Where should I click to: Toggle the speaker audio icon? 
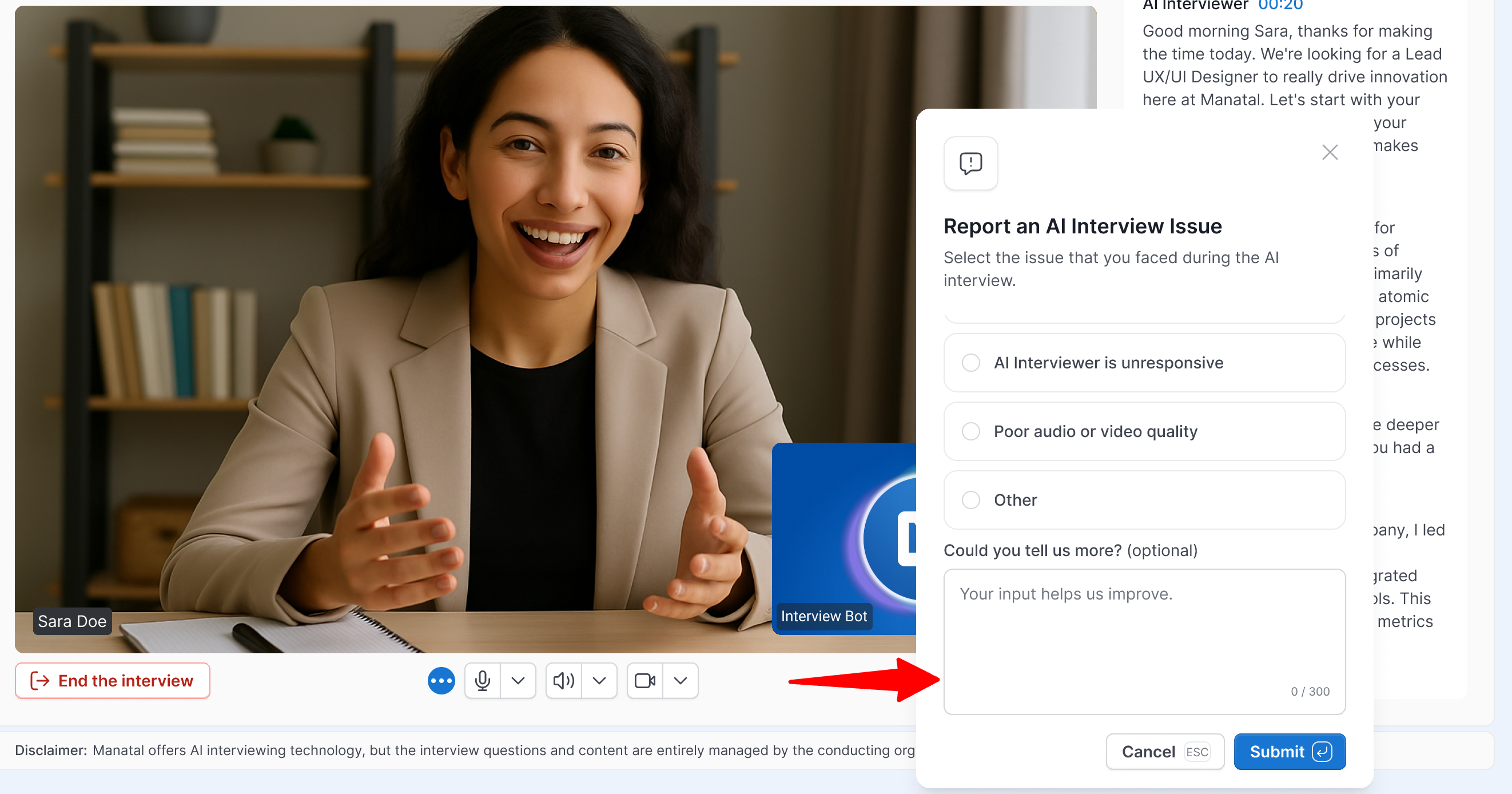[563, 681]
